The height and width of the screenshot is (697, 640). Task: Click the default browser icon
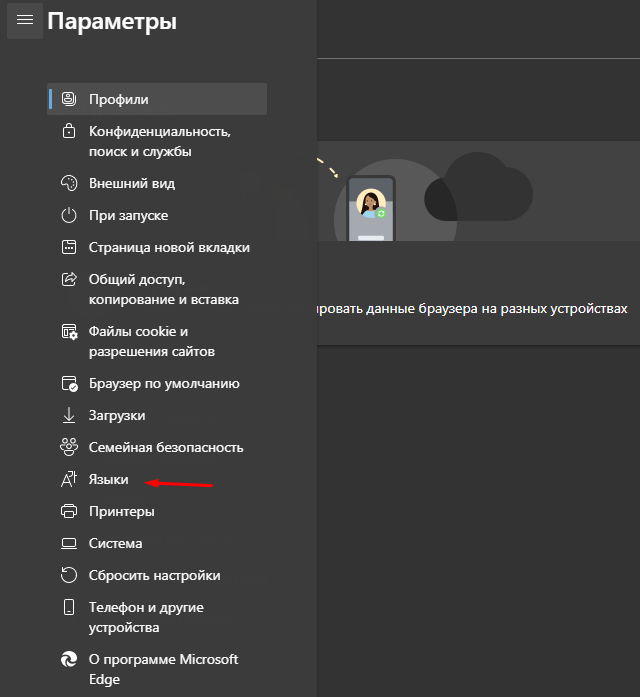(x=69, y=384)
